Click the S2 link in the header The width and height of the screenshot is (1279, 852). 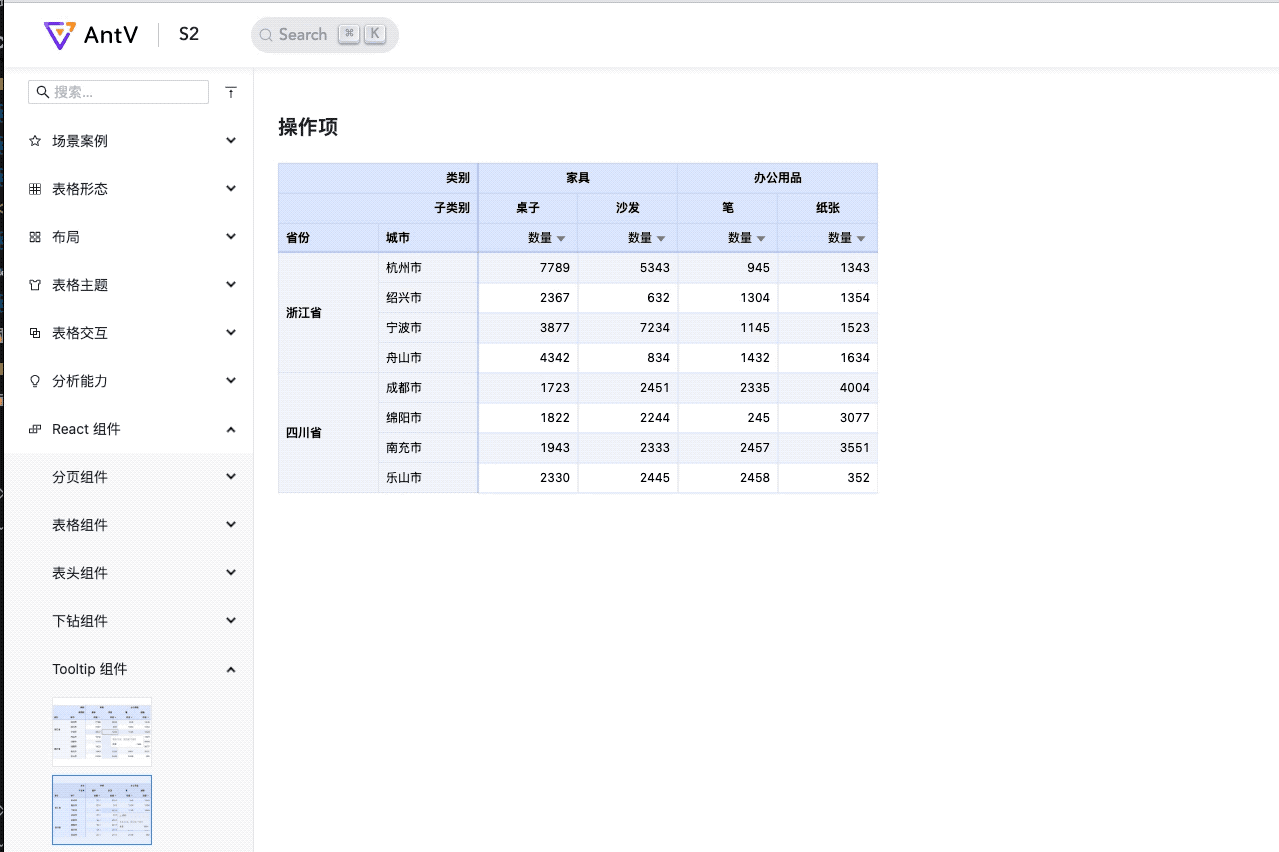click(188, 33)
